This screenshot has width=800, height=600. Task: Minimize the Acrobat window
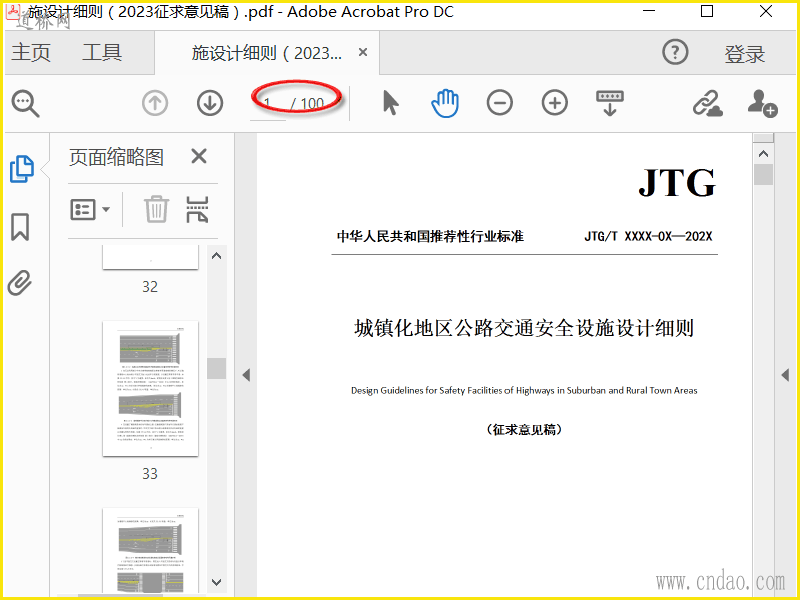click(649, 11)
